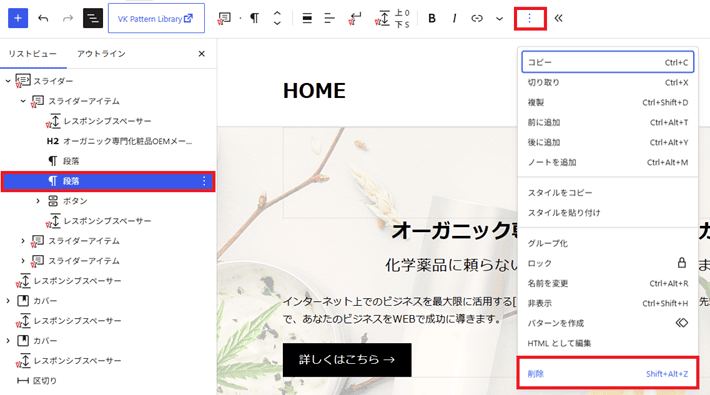This screenshot has height=395, width=710.
Task: Choose 複製 from the options menu
Action: (x=608, y=102)
